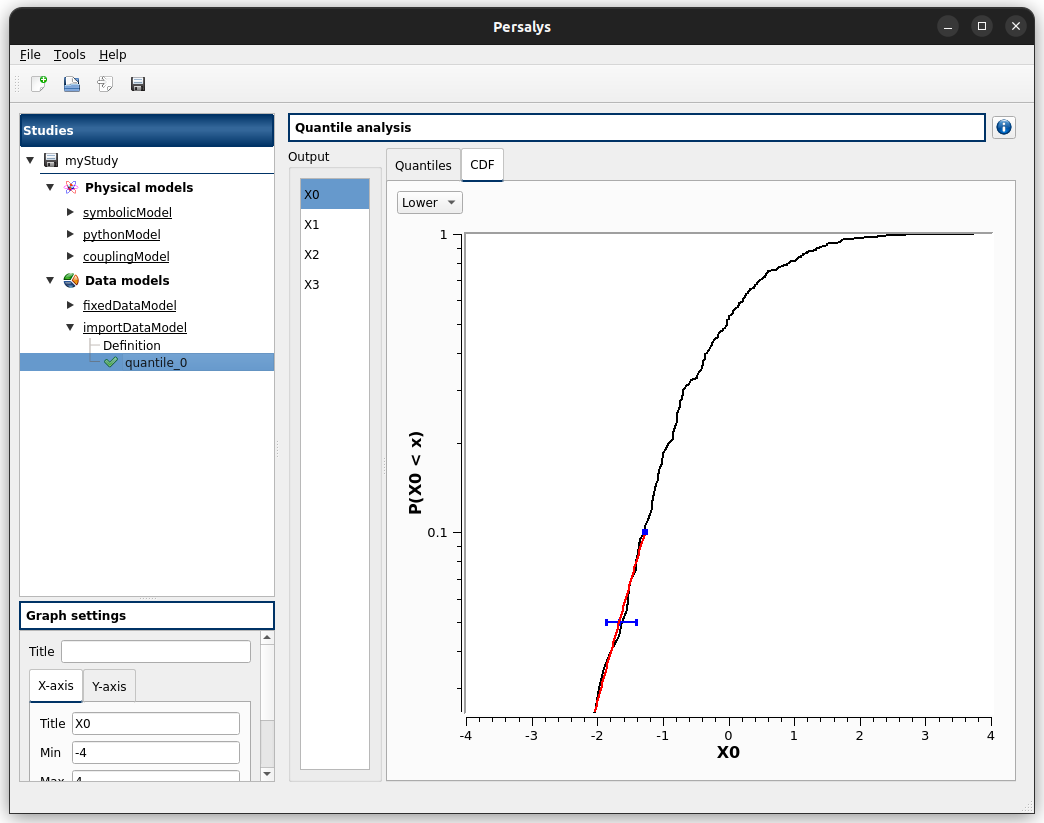Viewport: 1044px width, 823px height.
Task: Open the Tools menu
Action: pyautogui.click(x=70, y=55)
